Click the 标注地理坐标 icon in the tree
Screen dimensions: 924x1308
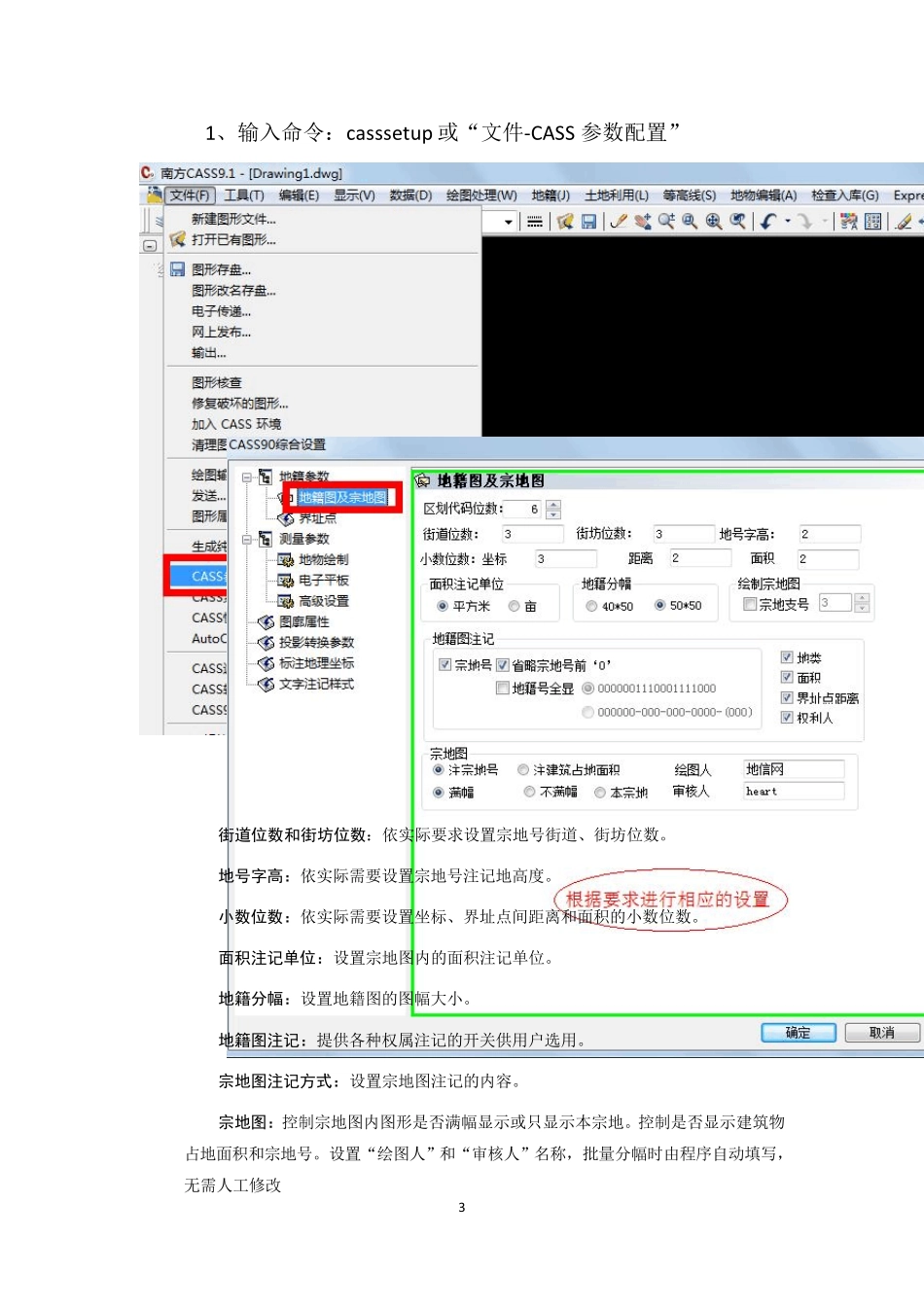(266, 663)
